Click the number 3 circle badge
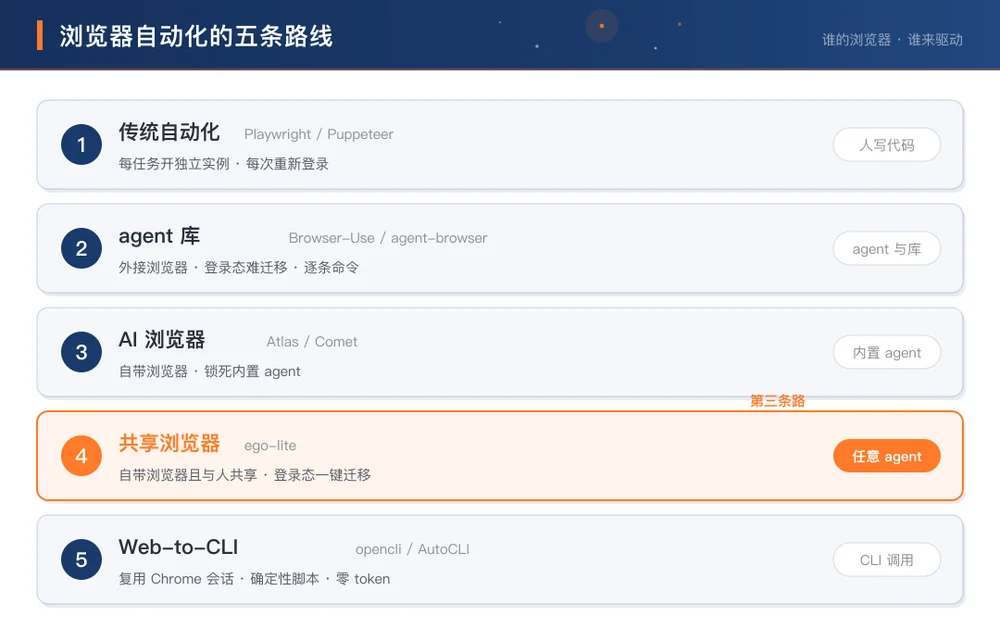The height and width of the screenshot is (641, 1000). 82,352
